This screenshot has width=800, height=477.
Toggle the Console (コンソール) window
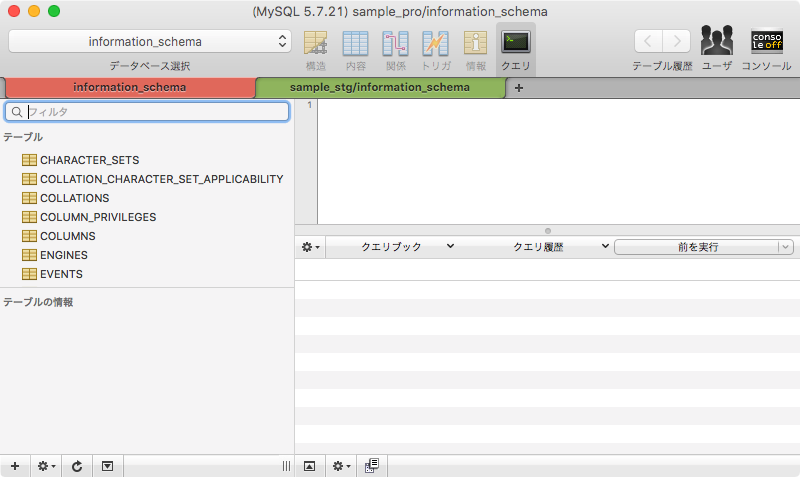pyautogui.click(x=766, y=47)
